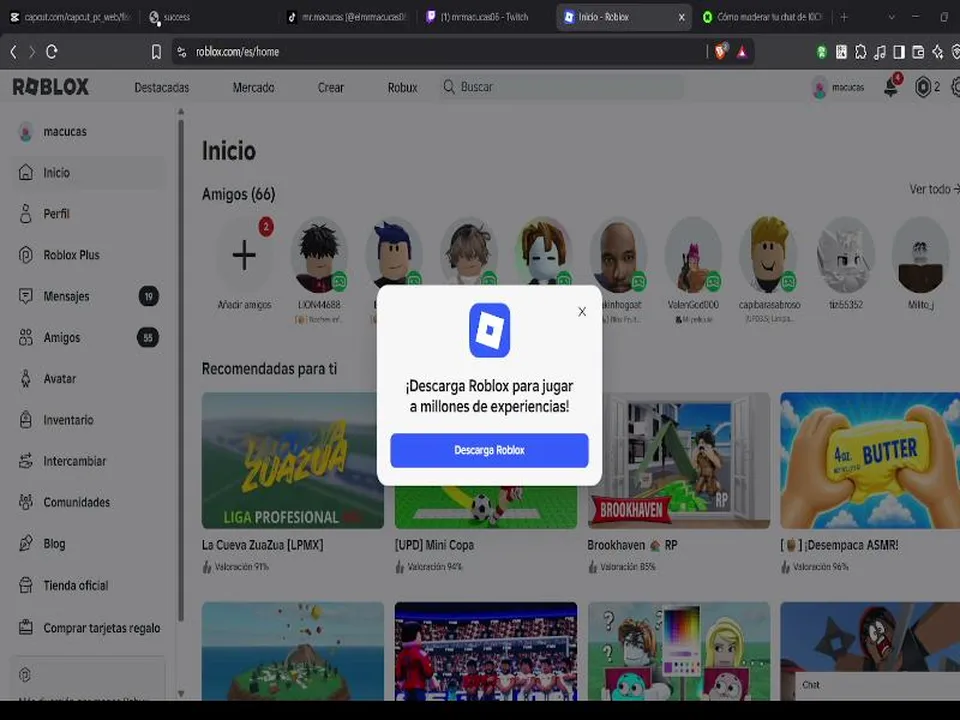The width and height of the screenshot is (960, 720).
Task: Open browser wallet icon
Action: point(918,52)
